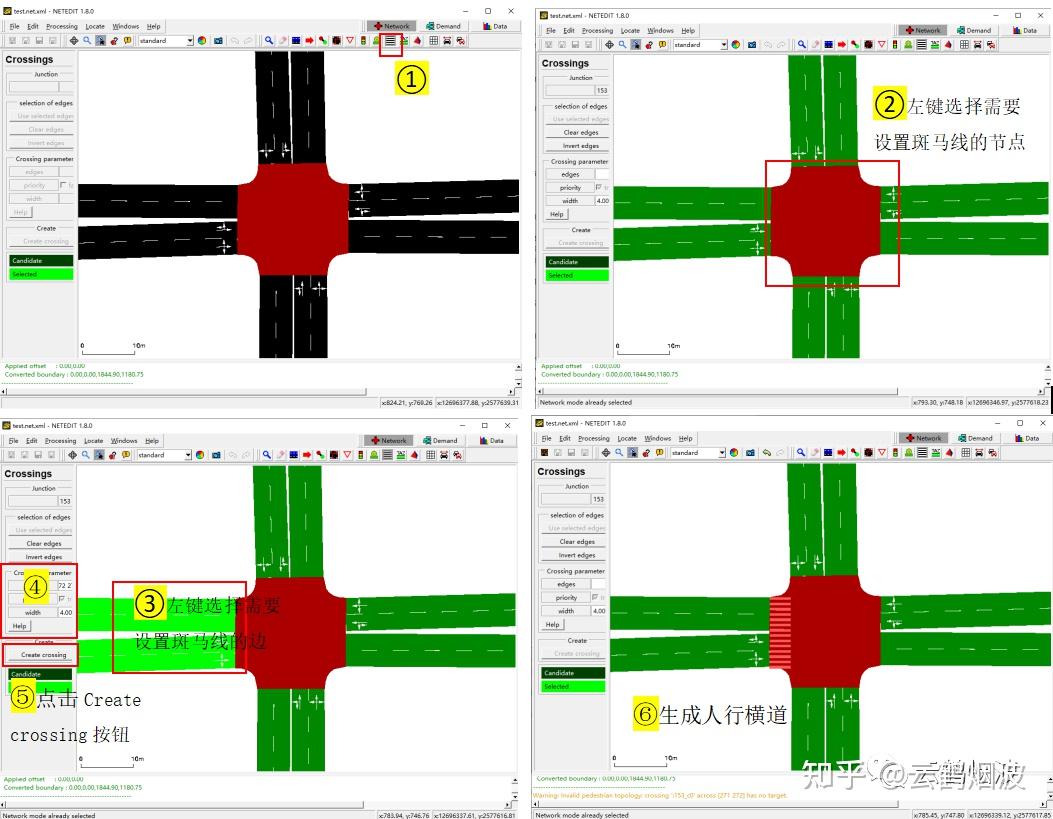Select the crossing mode icon in the toolbar
1053x819 pixels.
pos(388,42)
